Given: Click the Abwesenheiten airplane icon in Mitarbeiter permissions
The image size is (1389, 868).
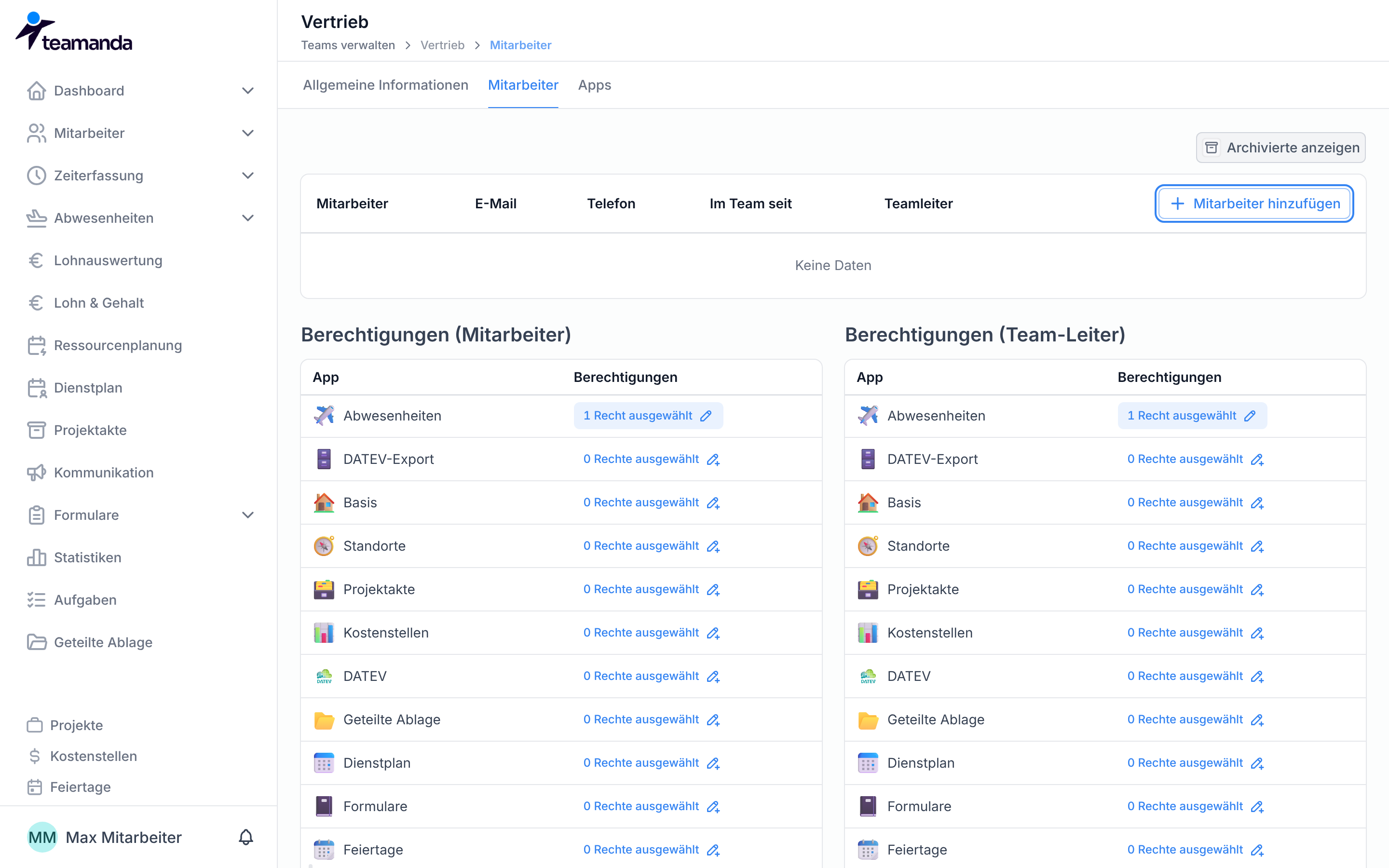Looking at the screenshot, I should click(x=324, y=416).
